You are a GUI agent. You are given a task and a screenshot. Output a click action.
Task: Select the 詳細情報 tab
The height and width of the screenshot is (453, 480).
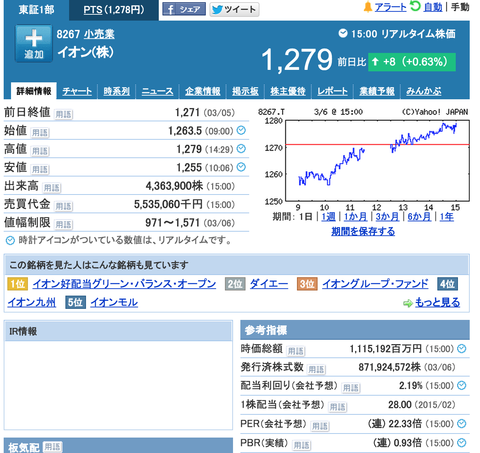click(34, 91)
